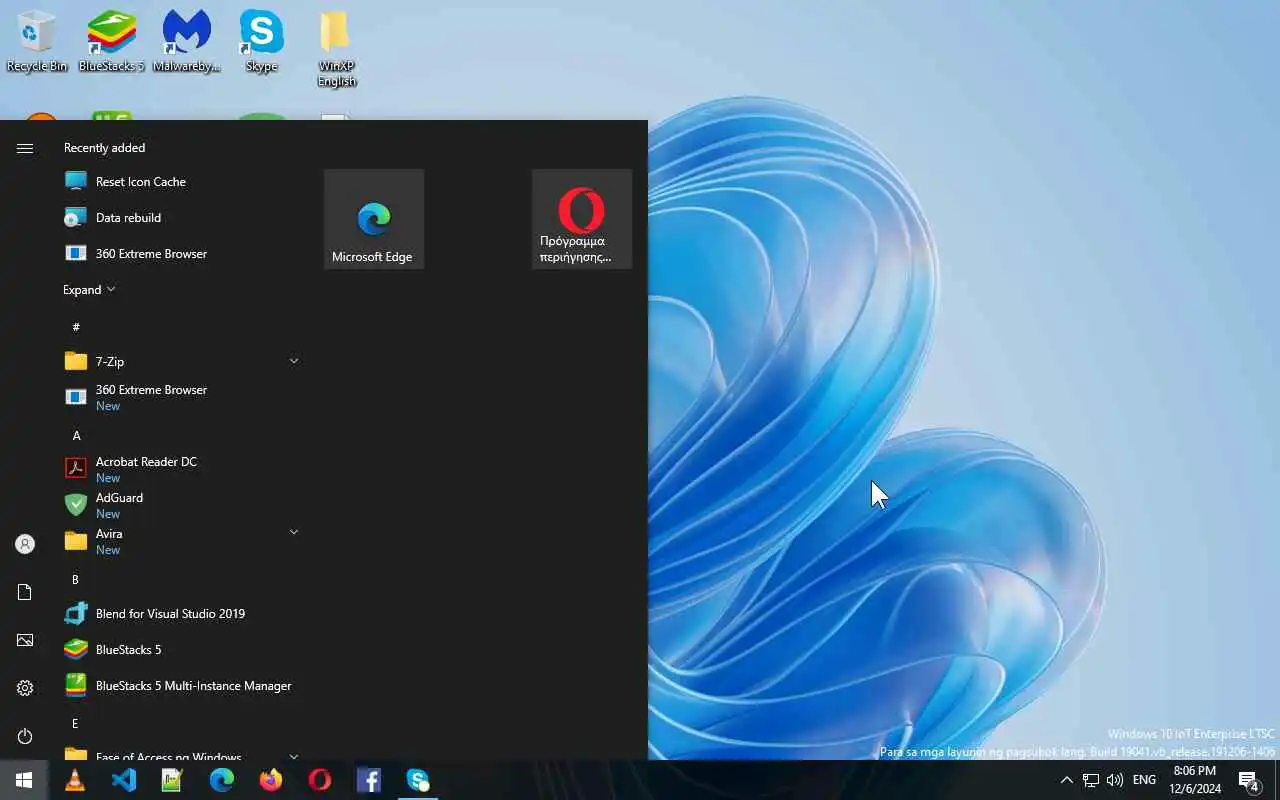Open VLC media player from taskbar

75,780
